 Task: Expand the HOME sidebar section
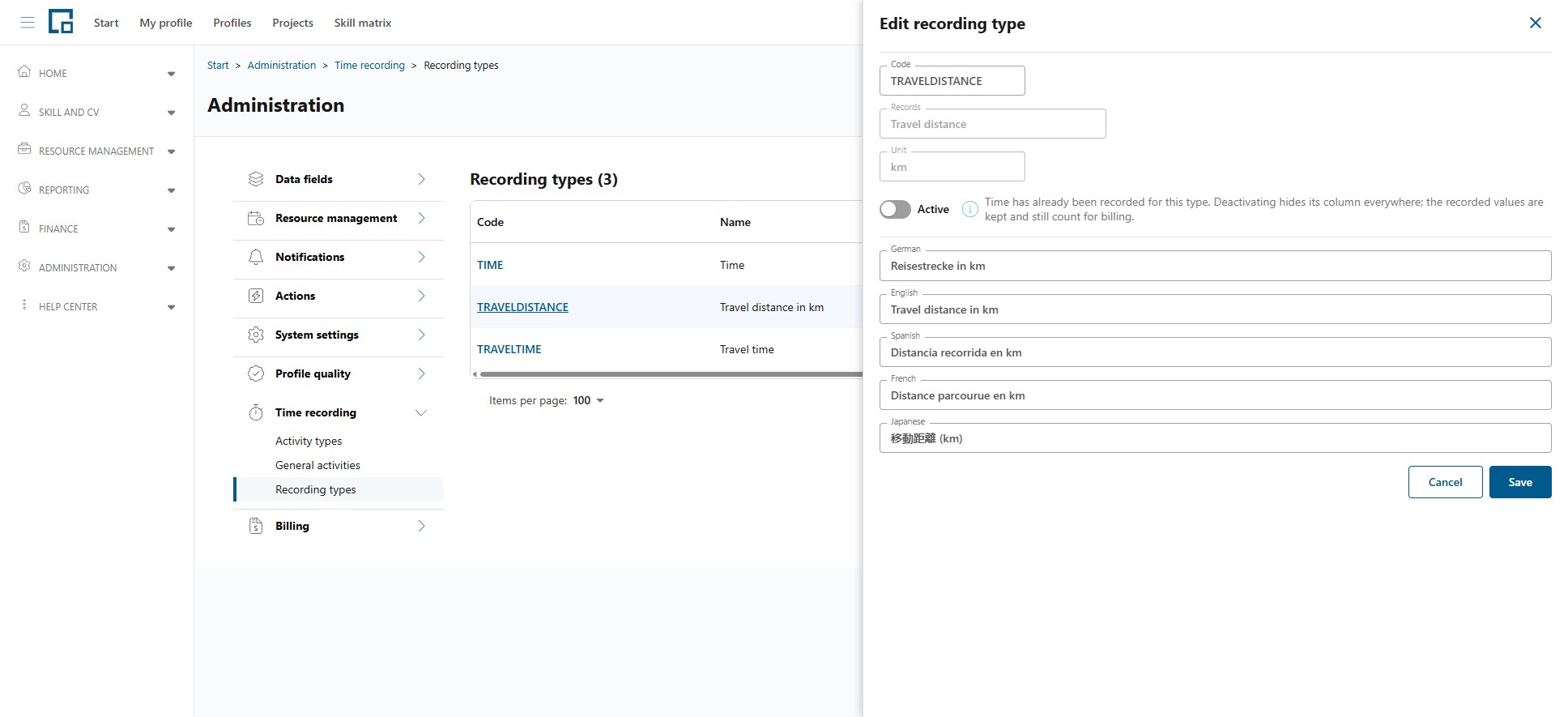click(171, 74)
